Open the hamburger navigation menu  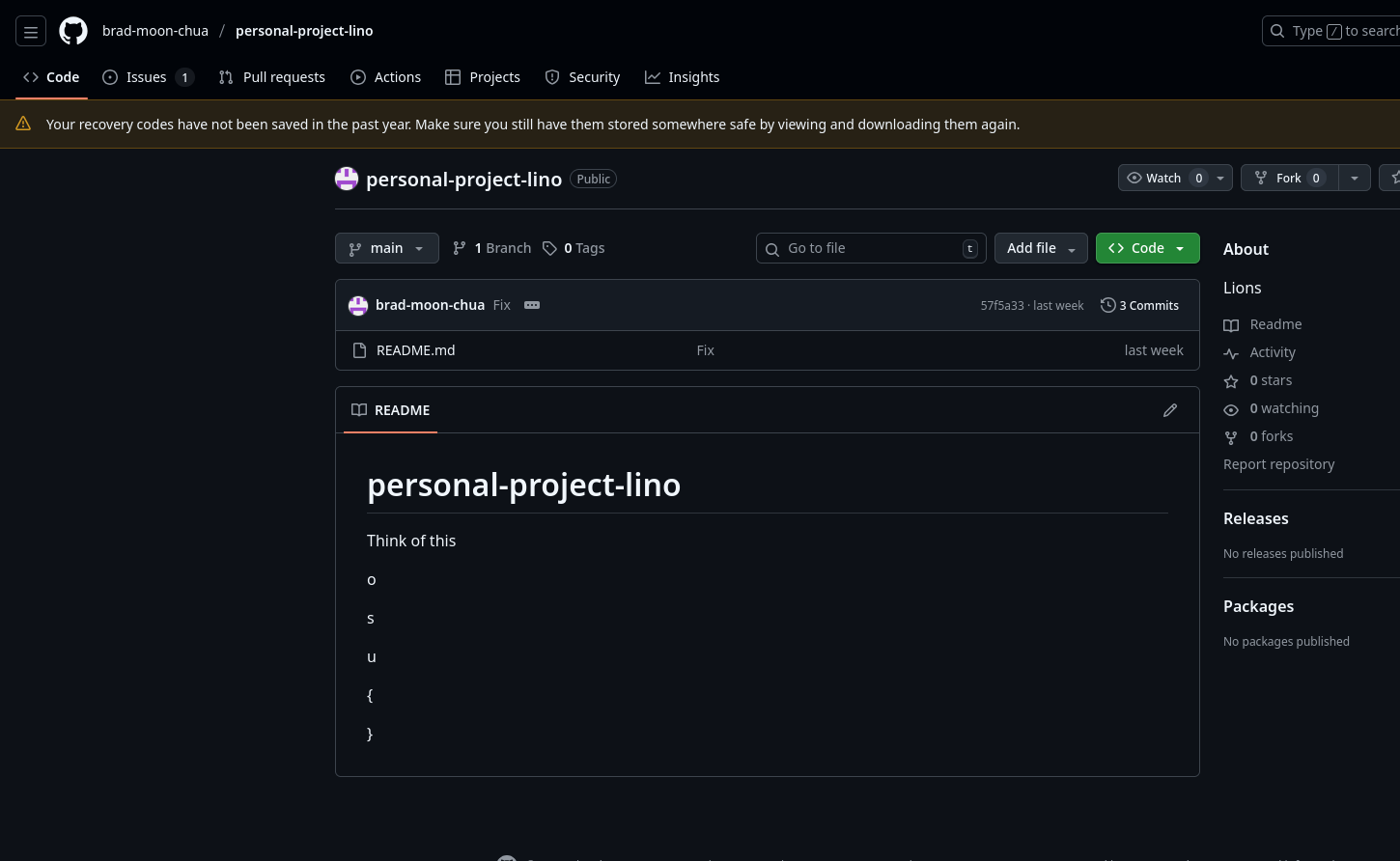tap(31, 32)
